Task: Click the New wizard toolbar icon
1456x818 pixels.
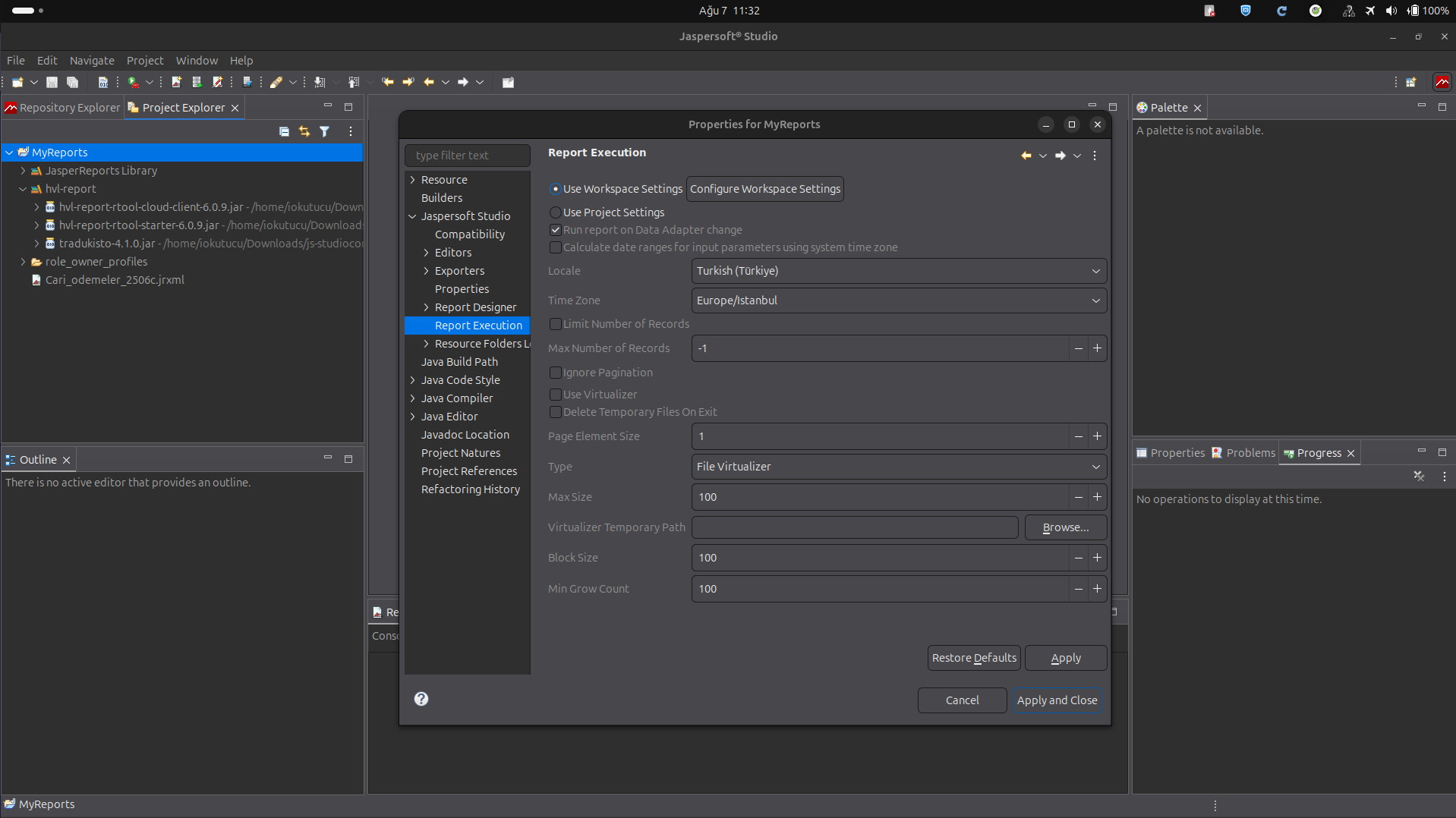Action: click(x=17, y=82)
